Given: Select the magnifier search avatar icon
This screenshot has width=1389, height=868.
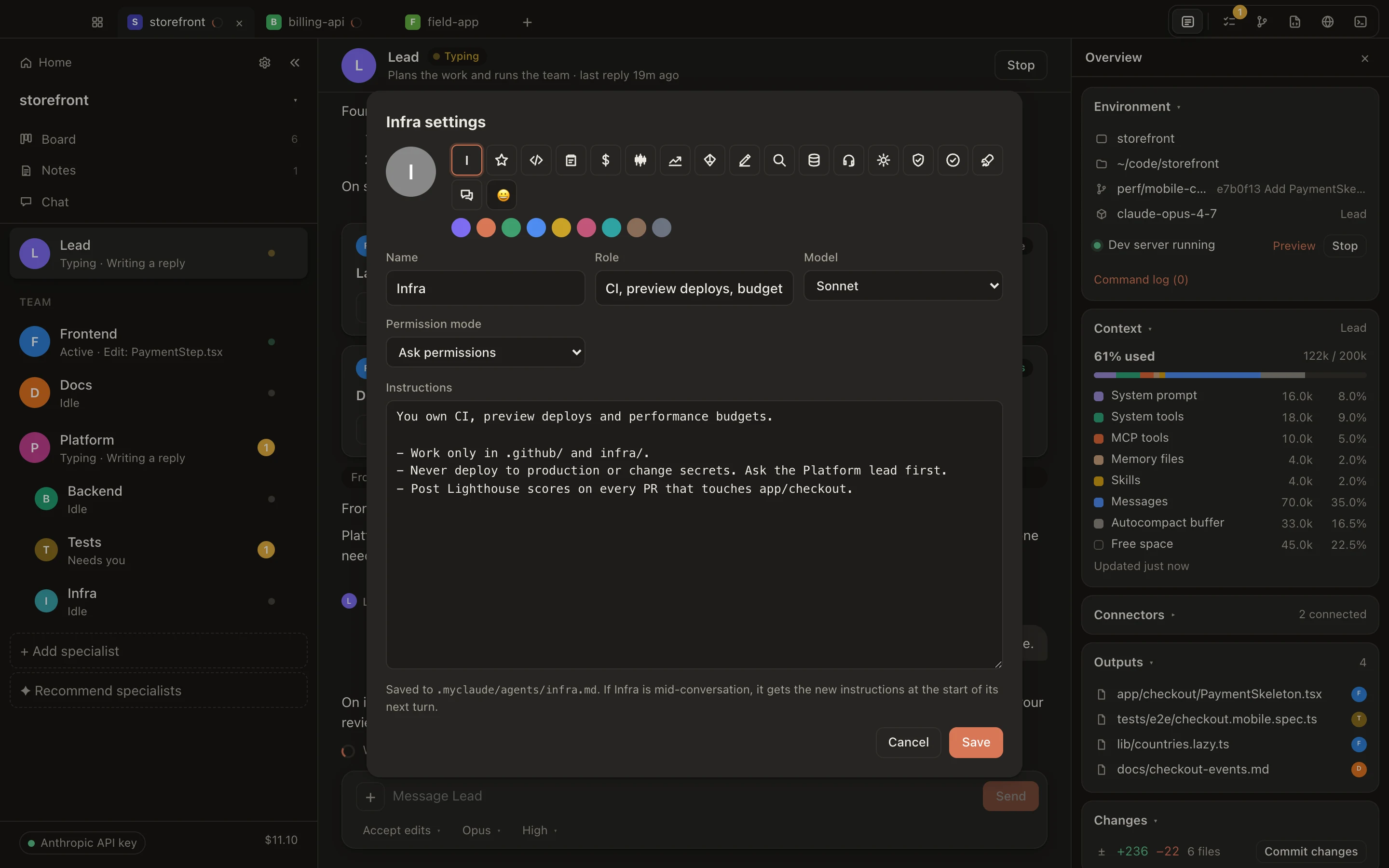Looking at the screenshot, I should coord(779,160).
